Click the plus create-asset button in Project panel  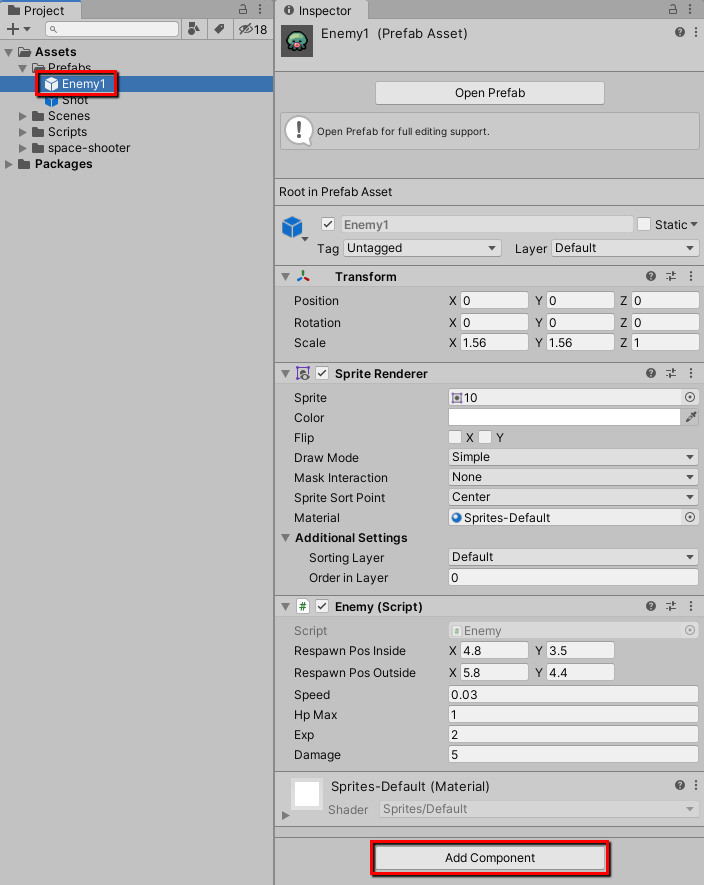point(18,29)
